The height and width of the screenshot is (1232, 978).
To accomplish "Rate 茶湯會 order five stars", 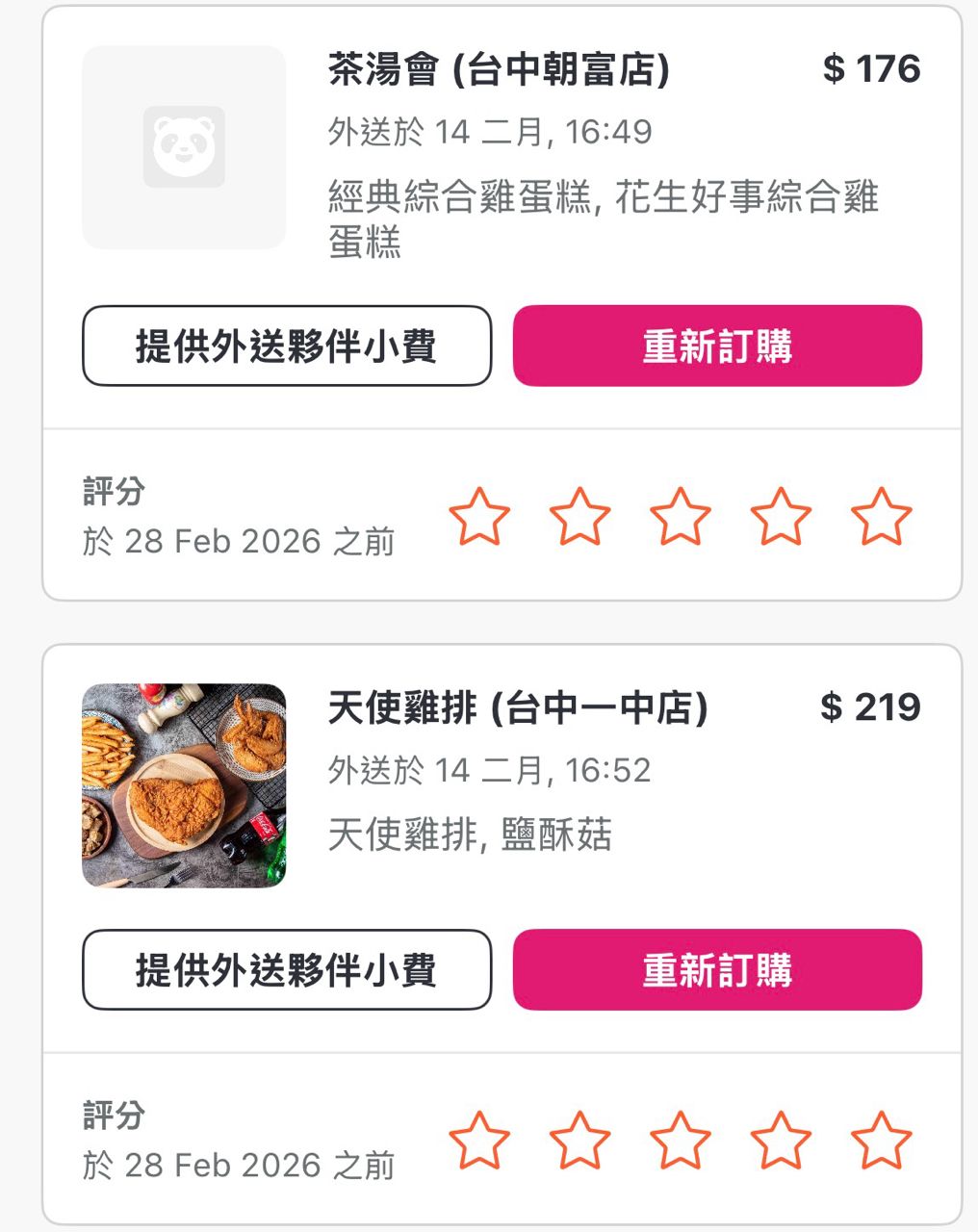I will (881, 516).
